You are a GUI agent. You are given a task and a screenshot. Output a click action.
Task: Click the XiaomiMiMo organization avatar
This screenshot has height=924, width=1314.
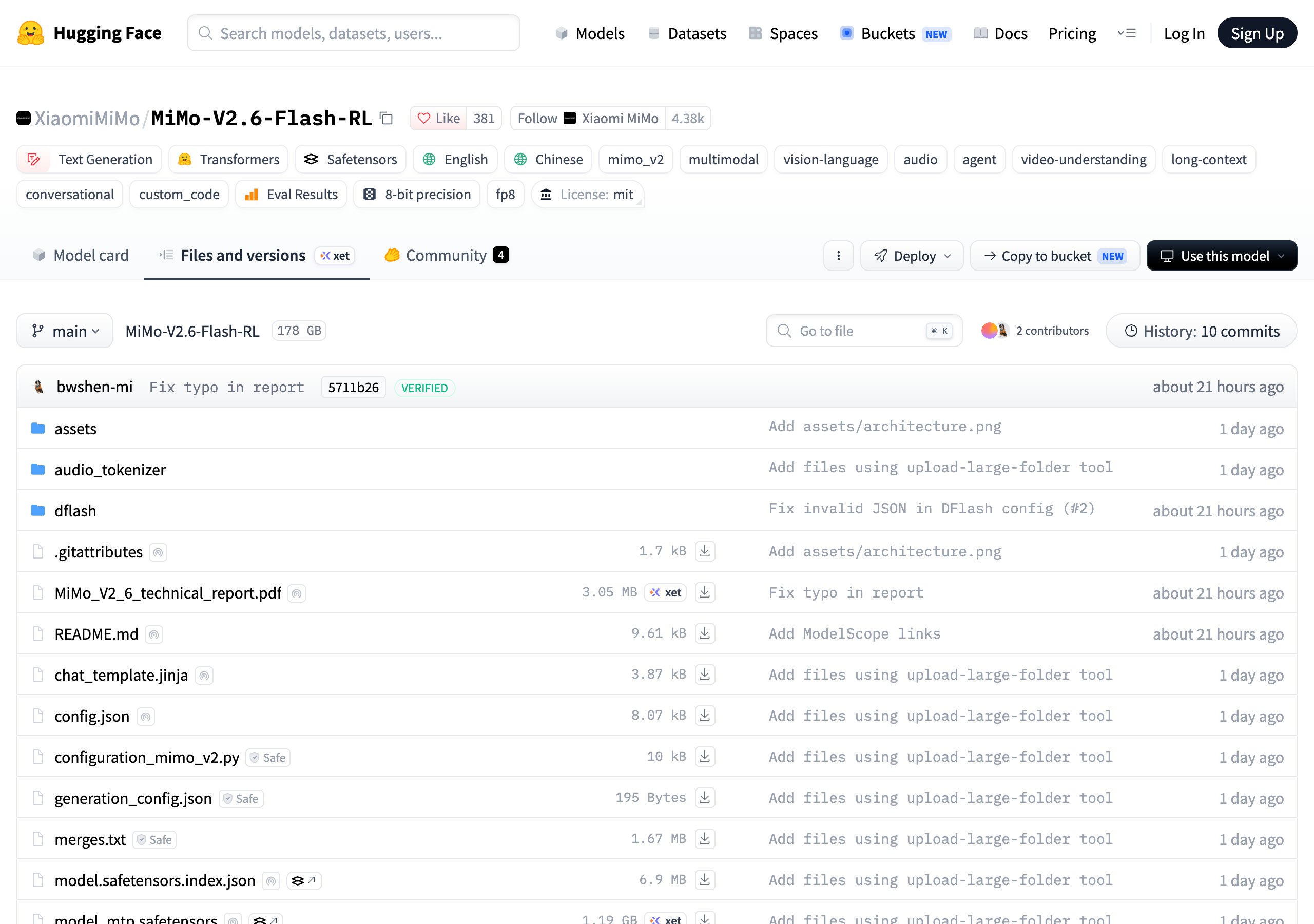(x=24, y=119)
